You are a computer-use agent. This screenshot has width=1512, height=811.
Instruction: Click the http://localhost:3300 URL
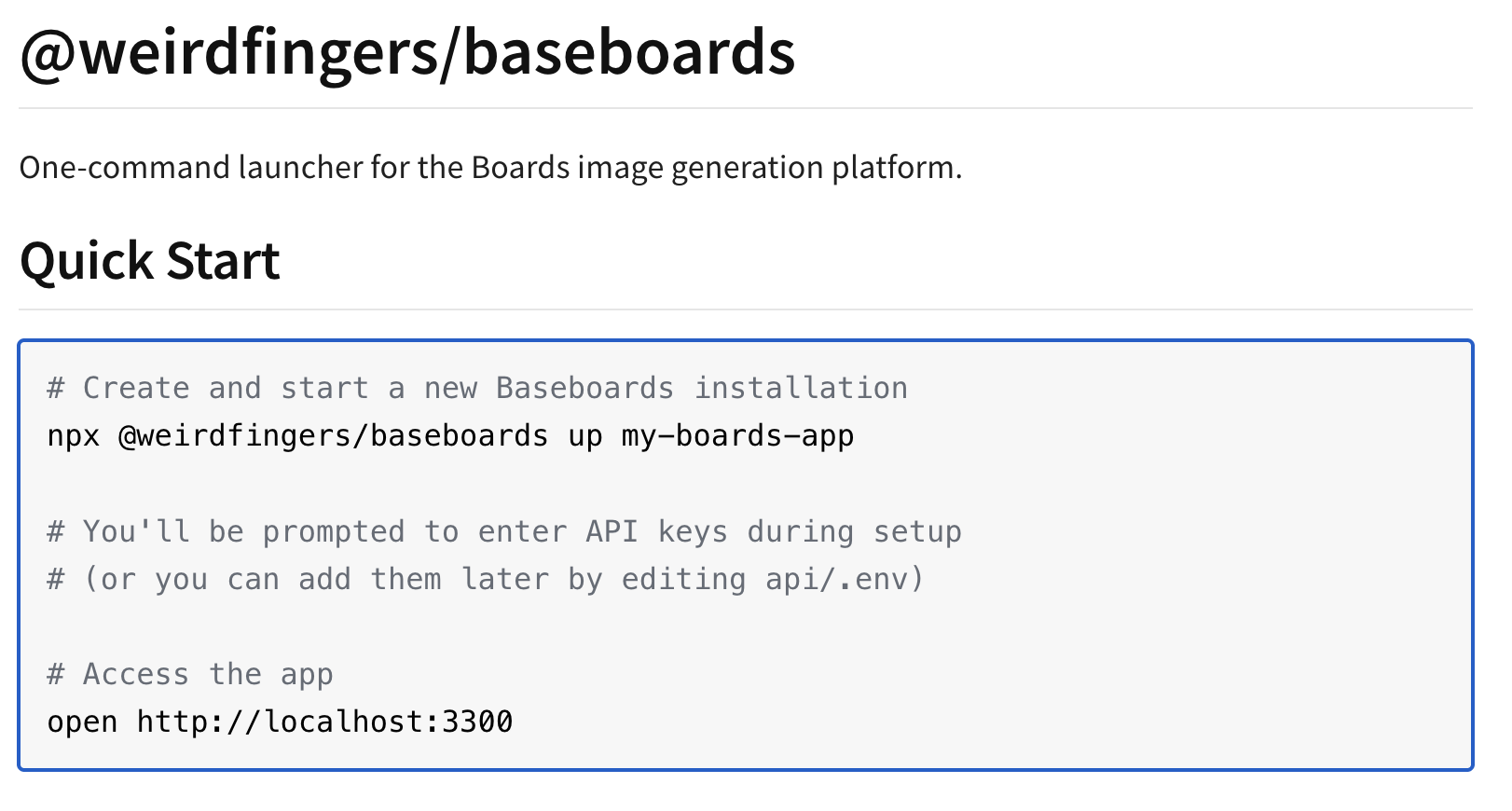tap(324, 722)
